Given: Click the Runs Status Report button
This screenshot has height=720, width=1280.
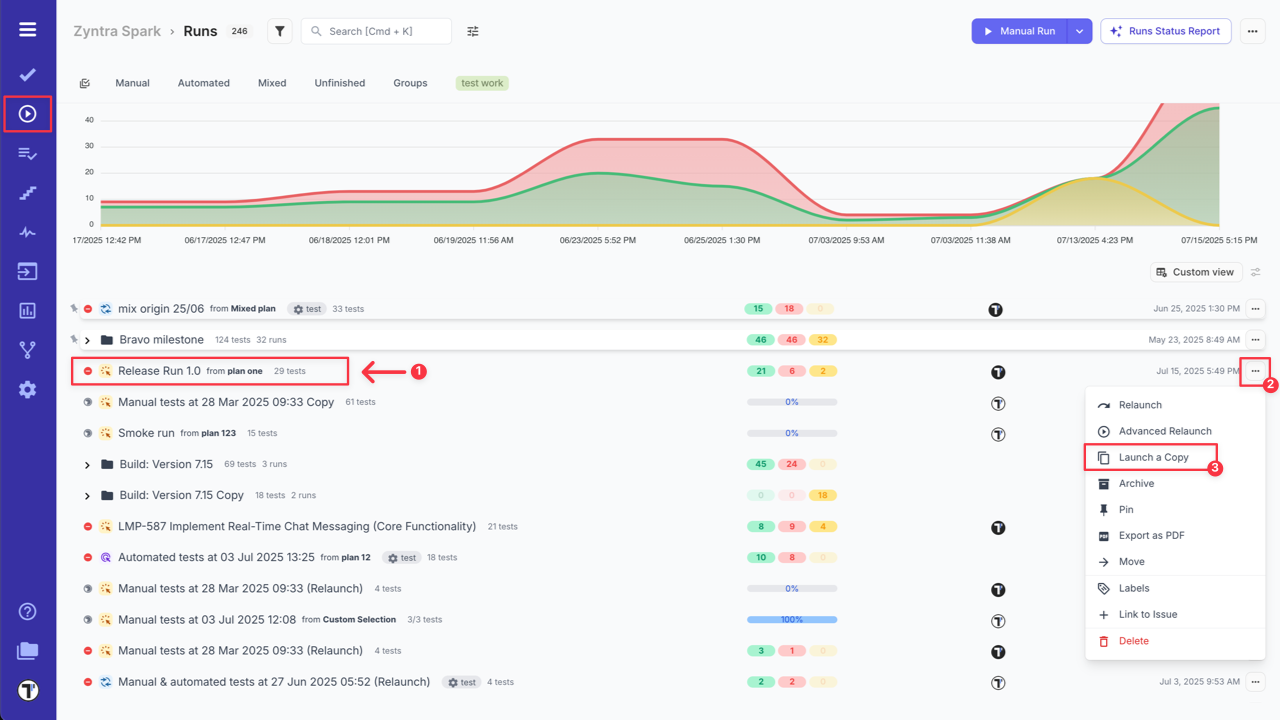Looking at the screenshot, I should (x=1166, y=31).
